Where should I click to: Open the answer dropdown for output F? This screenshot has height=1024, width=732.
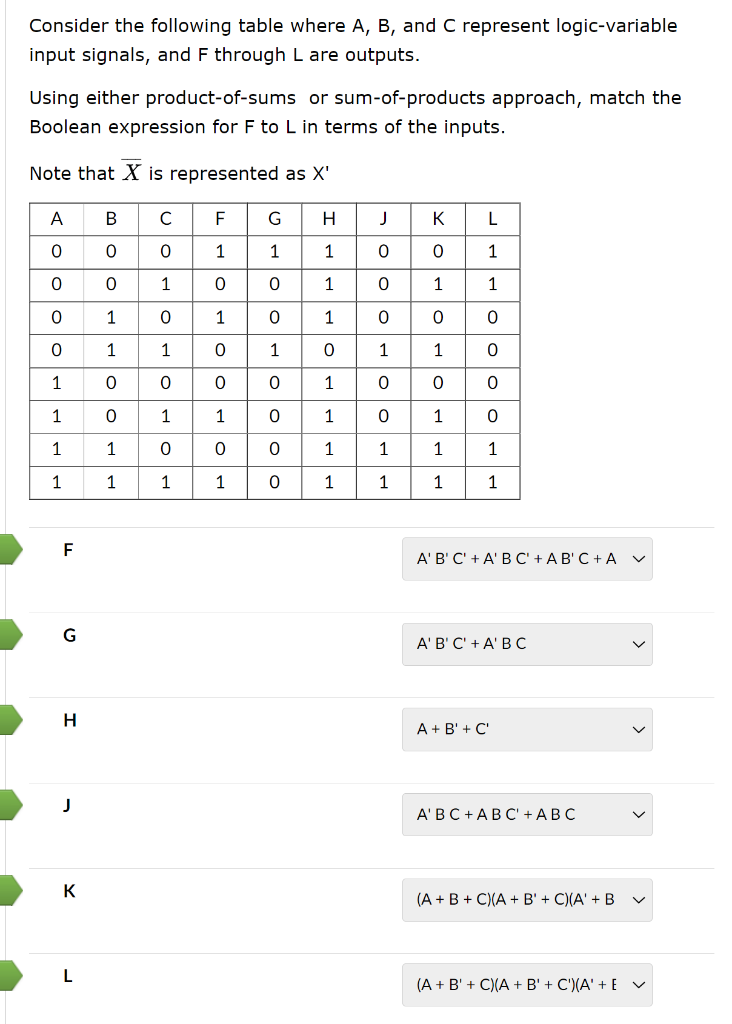click(x=527, y=559)
